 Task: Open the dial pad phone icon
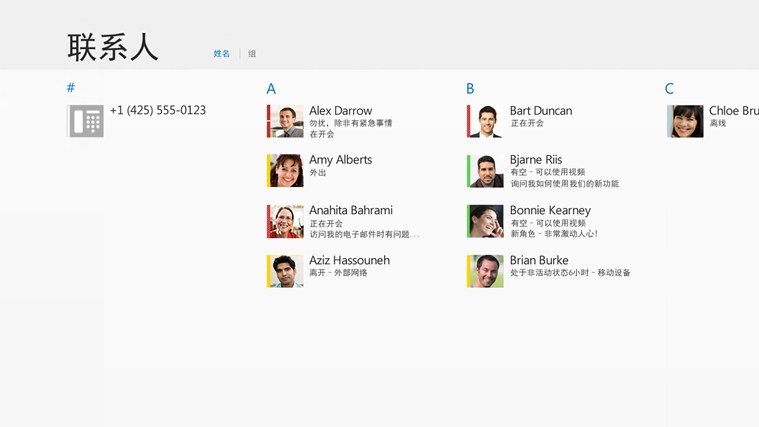[x=86, y=121]
